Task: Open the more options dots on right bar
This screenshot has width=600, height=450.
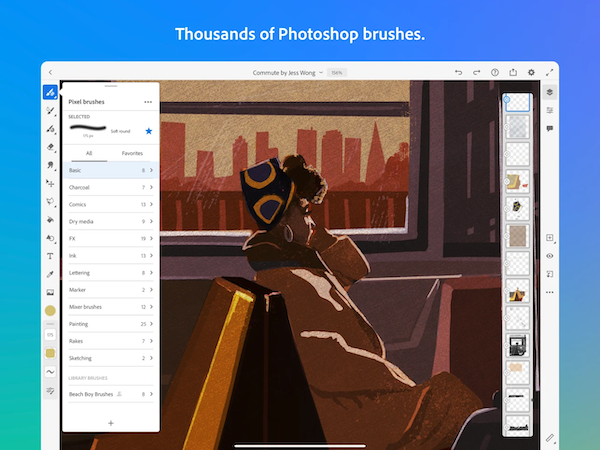Action: [550, 292]
